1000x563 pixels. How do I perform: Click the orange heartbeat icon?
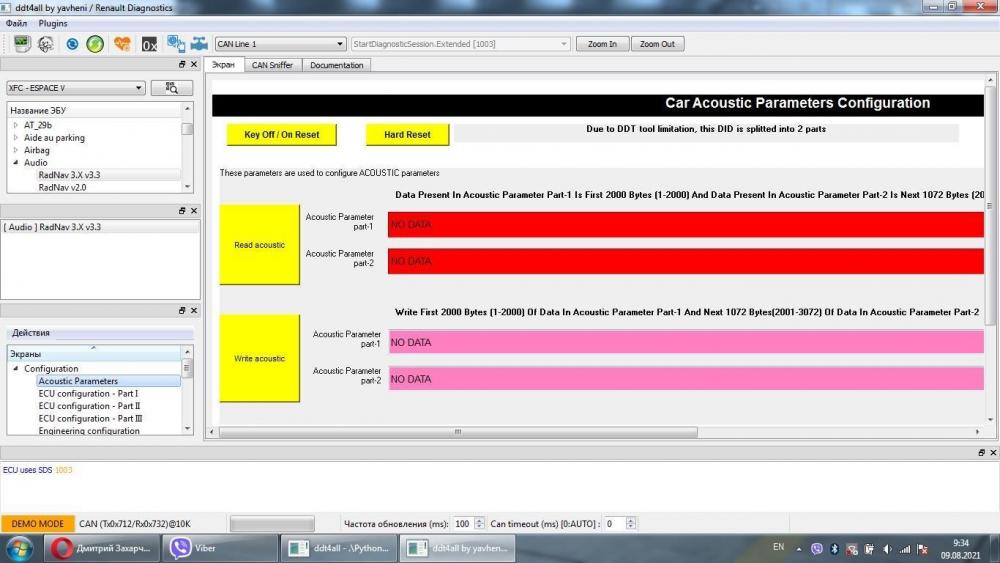[x=122, y=44]
